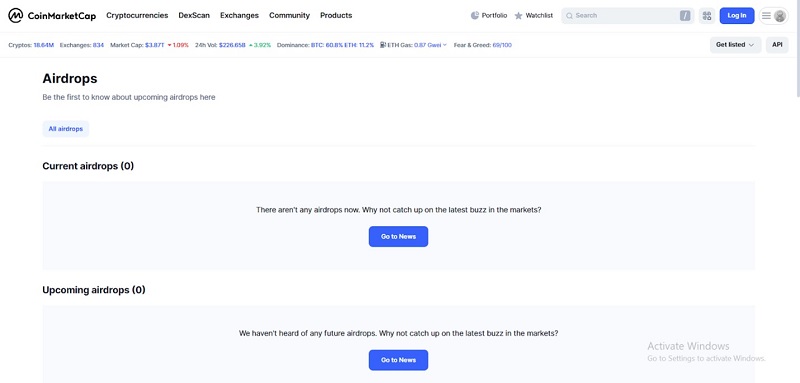The height and width of the screenshot is (383, 800).
Task: Expand the Get listed dropdown
Action: [735, 45]
